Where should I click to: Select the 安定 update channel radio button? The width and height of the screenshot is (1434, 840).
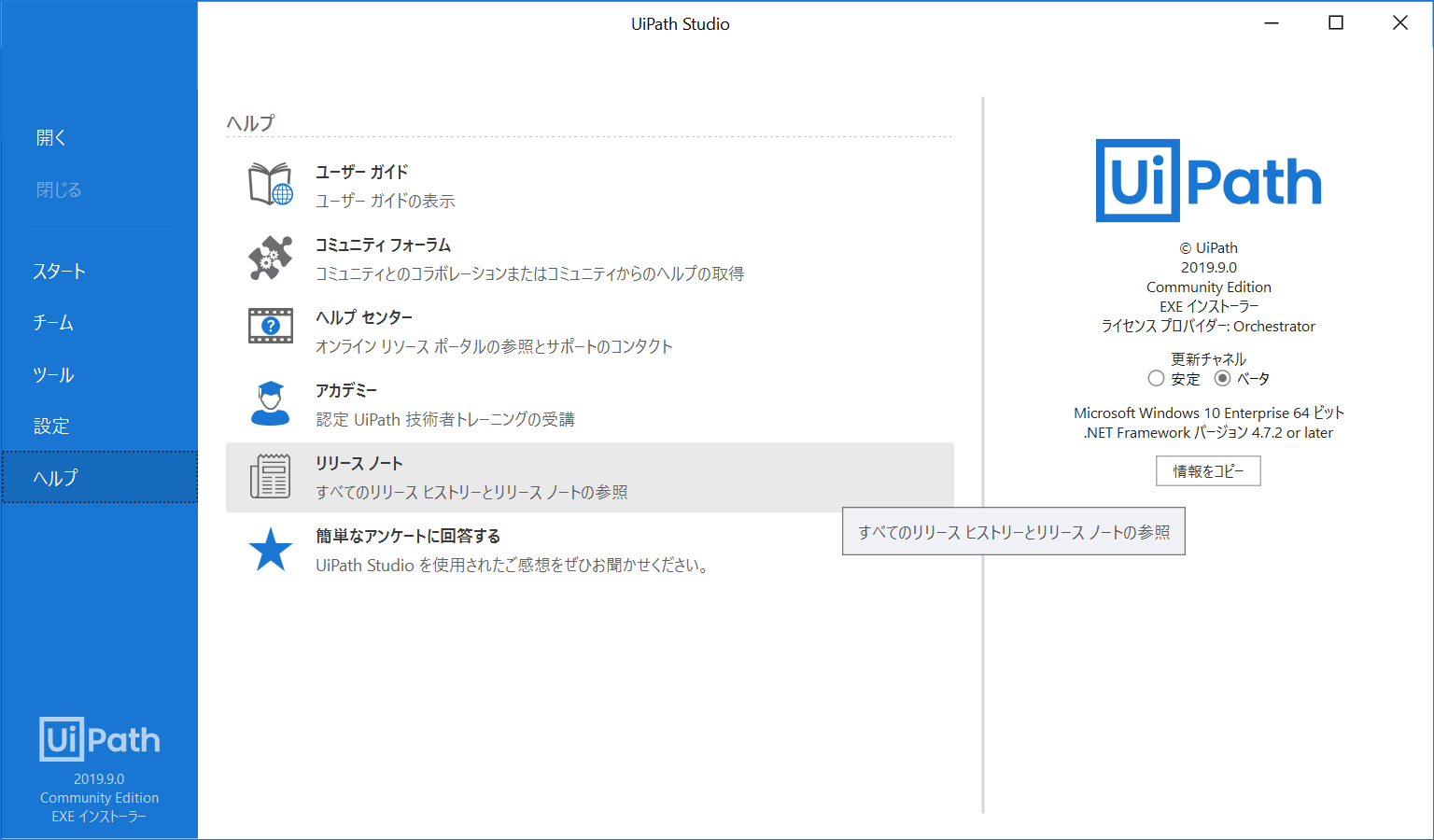click(1156, 378)
